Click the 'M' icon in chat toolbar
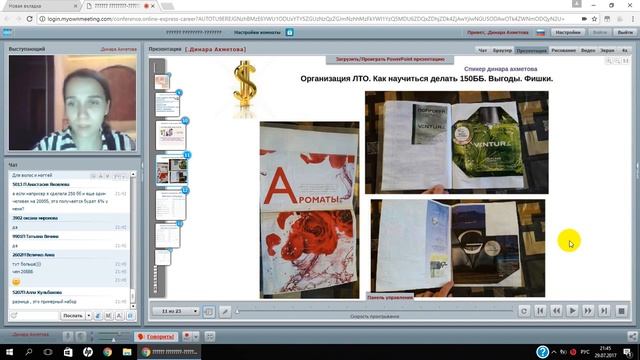640x360 pixels. click(108, 316)
